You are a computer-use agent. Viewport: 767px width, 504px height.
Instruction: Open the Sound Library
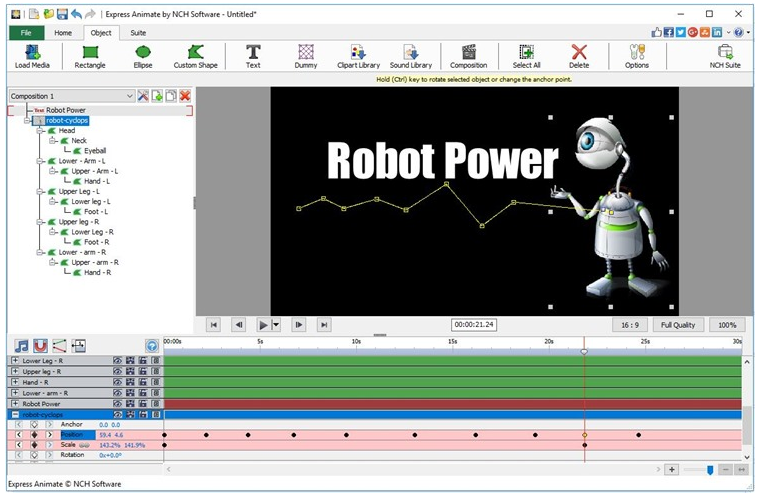(x=411, y=56)
